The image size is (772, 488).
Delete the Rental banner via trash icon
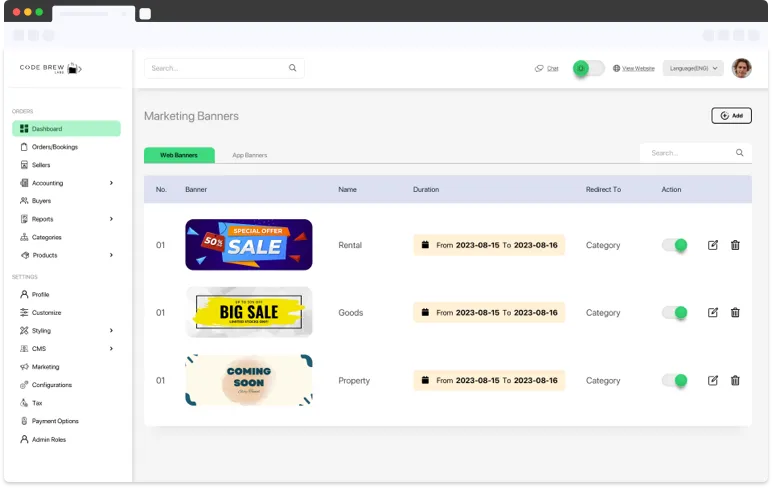[x=735, y=245]
